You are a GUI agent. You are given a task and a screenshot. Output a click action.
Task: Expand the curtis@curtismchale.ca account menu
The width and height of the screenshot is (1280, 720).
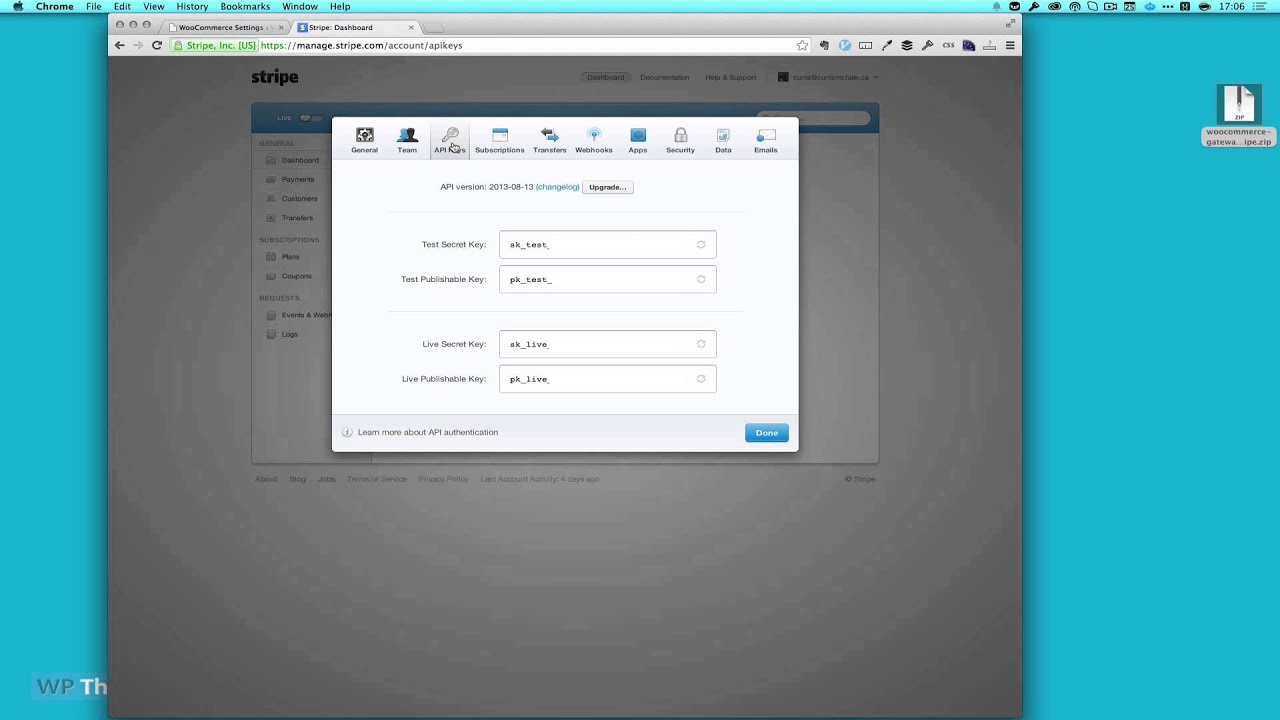(828, 77)
